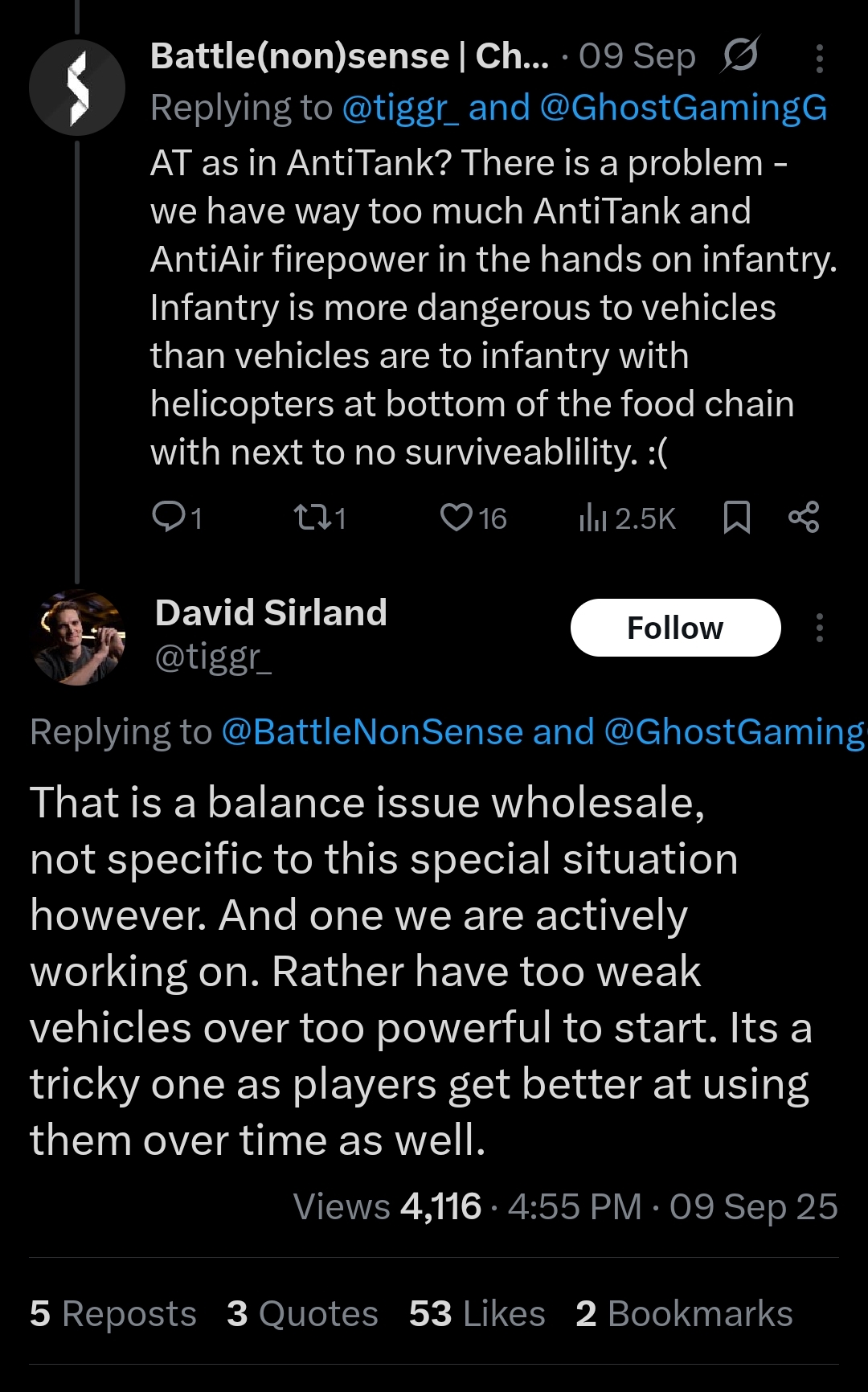Open David Sirland's profile picture
Viewport: 868px width, 1392px height.
pos(78,637)
